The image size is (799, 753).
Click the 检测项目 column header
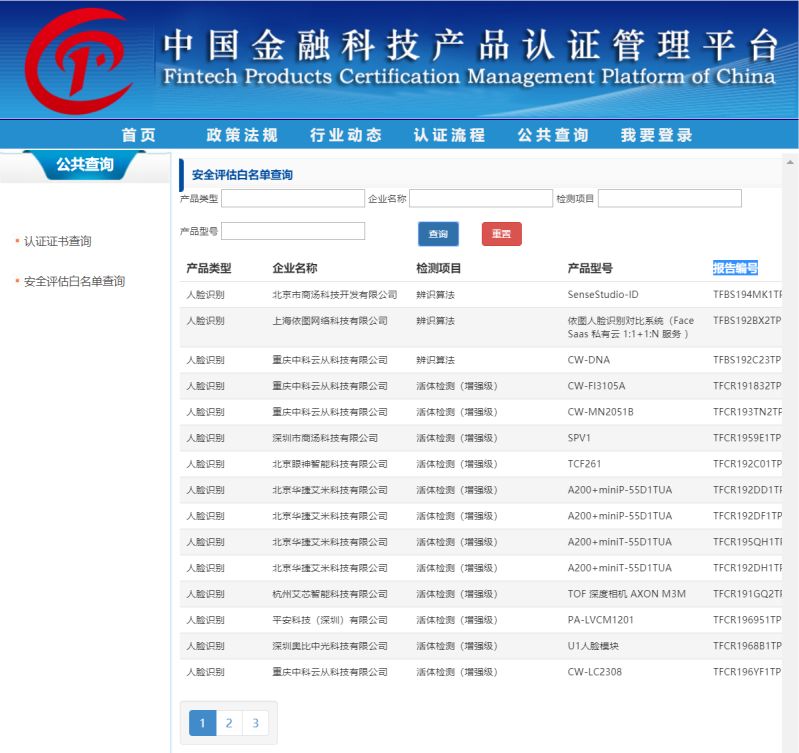click(439, 268)
